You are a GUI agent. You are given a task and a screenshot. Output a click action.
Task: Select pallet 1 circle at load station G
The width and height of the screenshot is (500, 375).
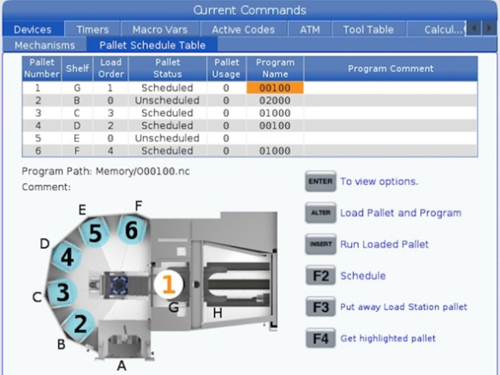coord(169,284)
